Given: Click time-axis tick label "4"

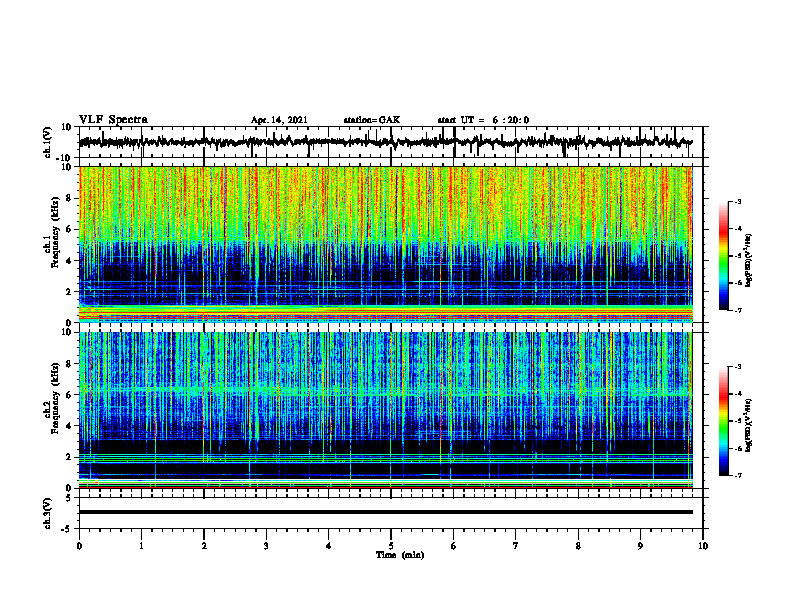Looking at the screenshot, I should click(329, 546).
